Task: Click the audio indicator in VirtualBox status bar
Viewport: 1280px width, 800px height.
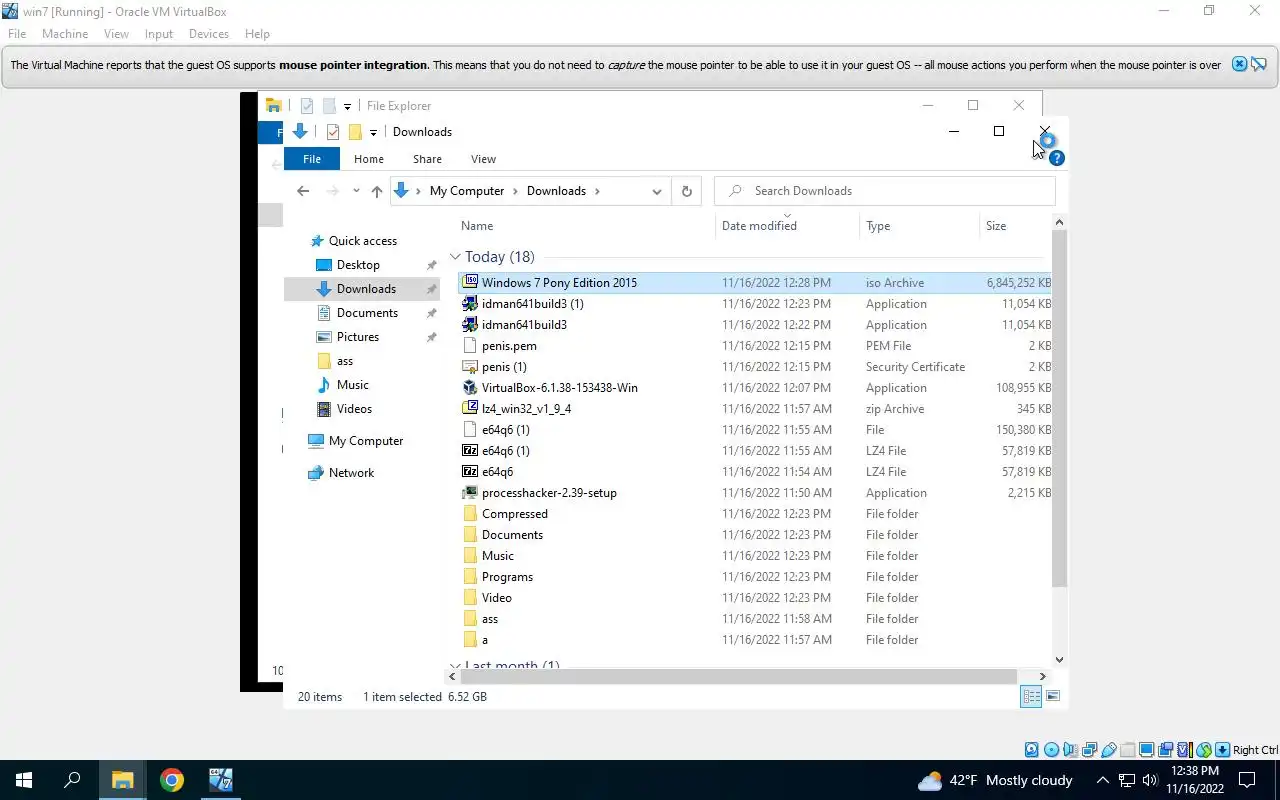Action: 1070,750
